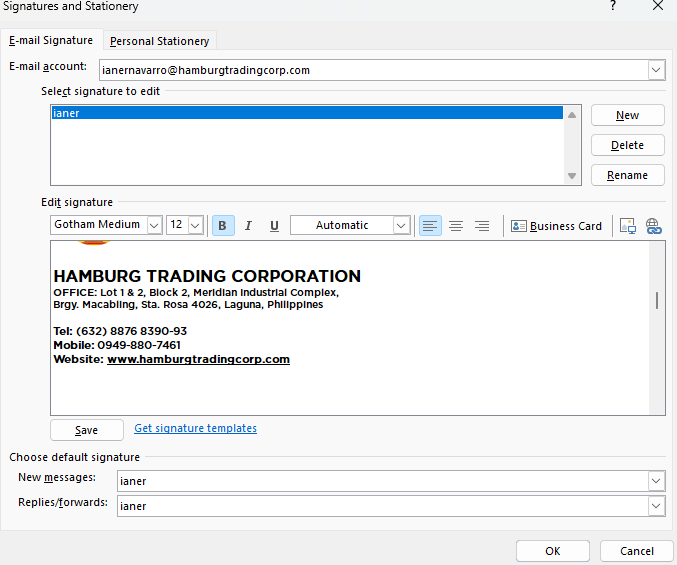Switch to Personal Stationery tab
This screenshot has width=677, height=565.
(x=159, y=41)
